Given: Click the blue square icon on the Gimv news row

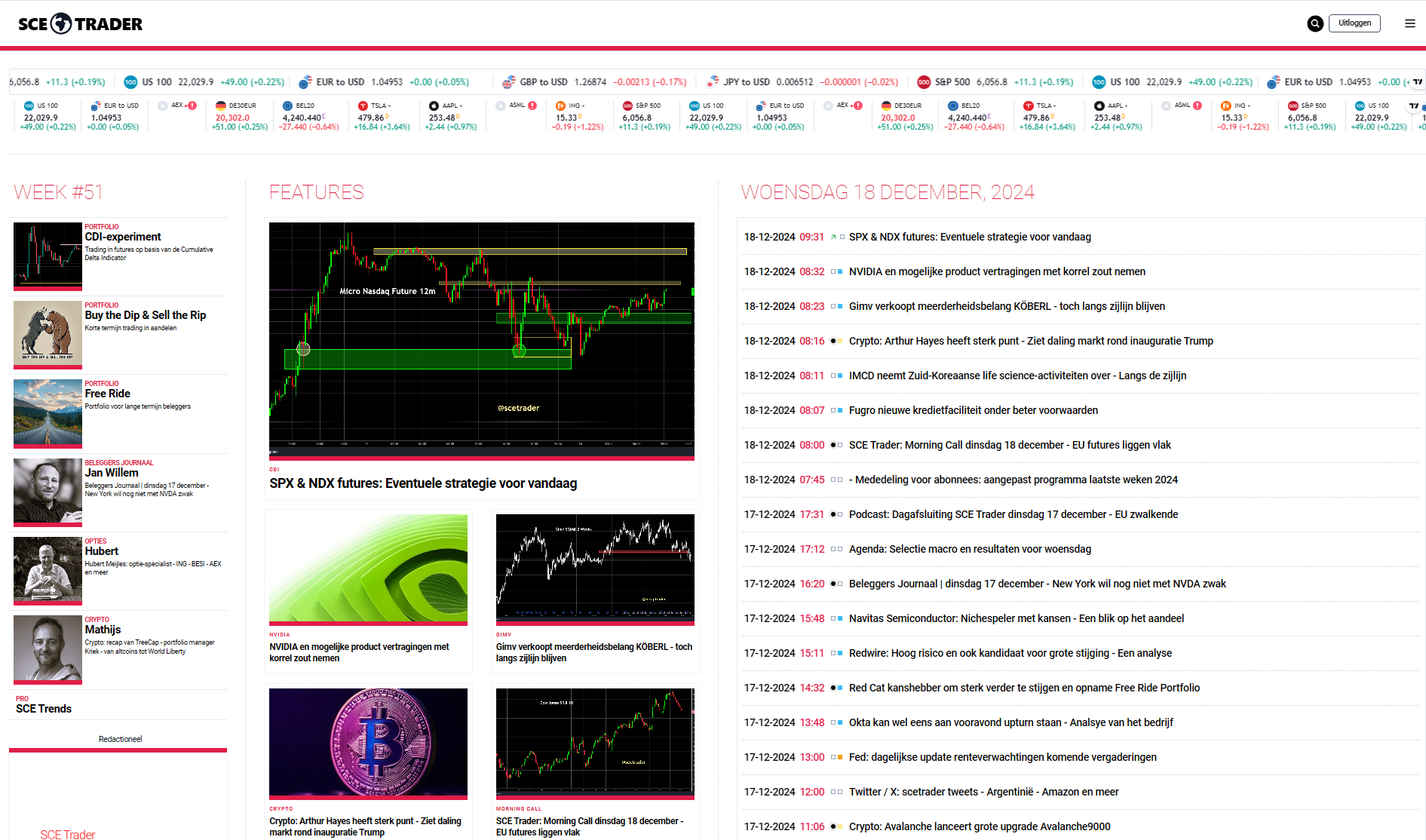Looking at the screenshot, I should pyautogui.click(x=840, y=306).
